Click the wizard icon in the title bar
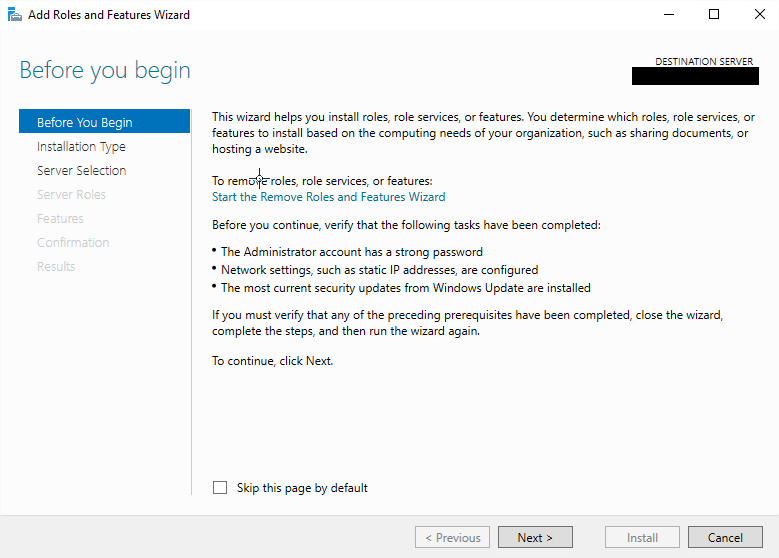779x558 pixels. click(14, 15)
